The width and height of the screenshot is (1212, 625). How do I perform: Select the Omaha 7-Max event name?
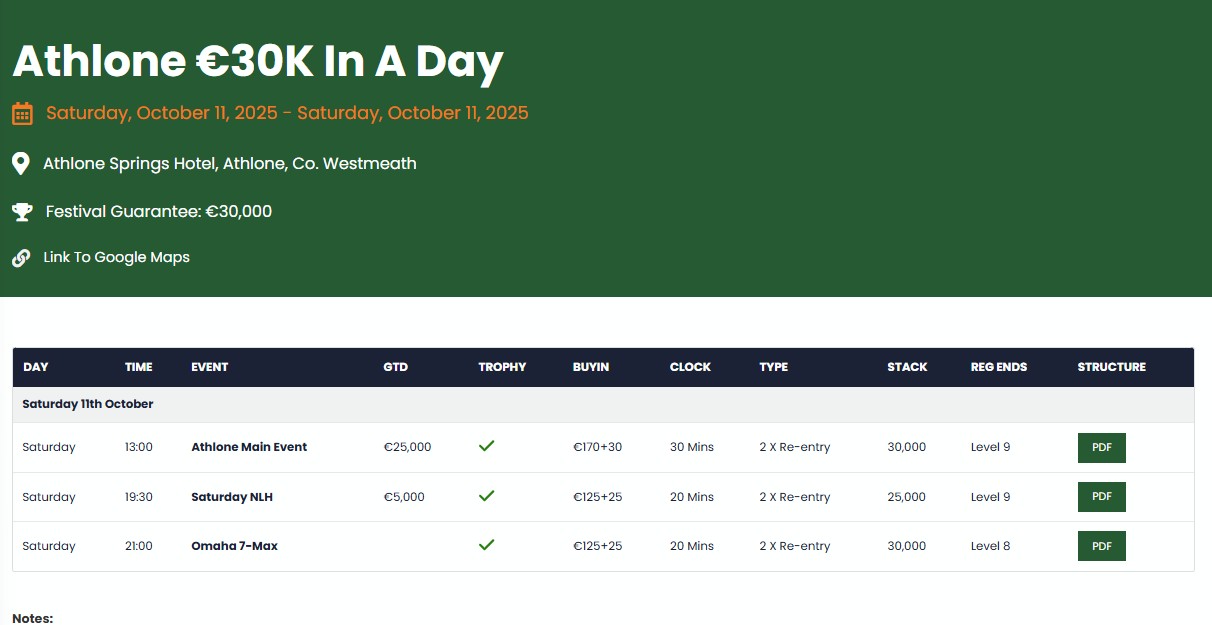point(234,546)
